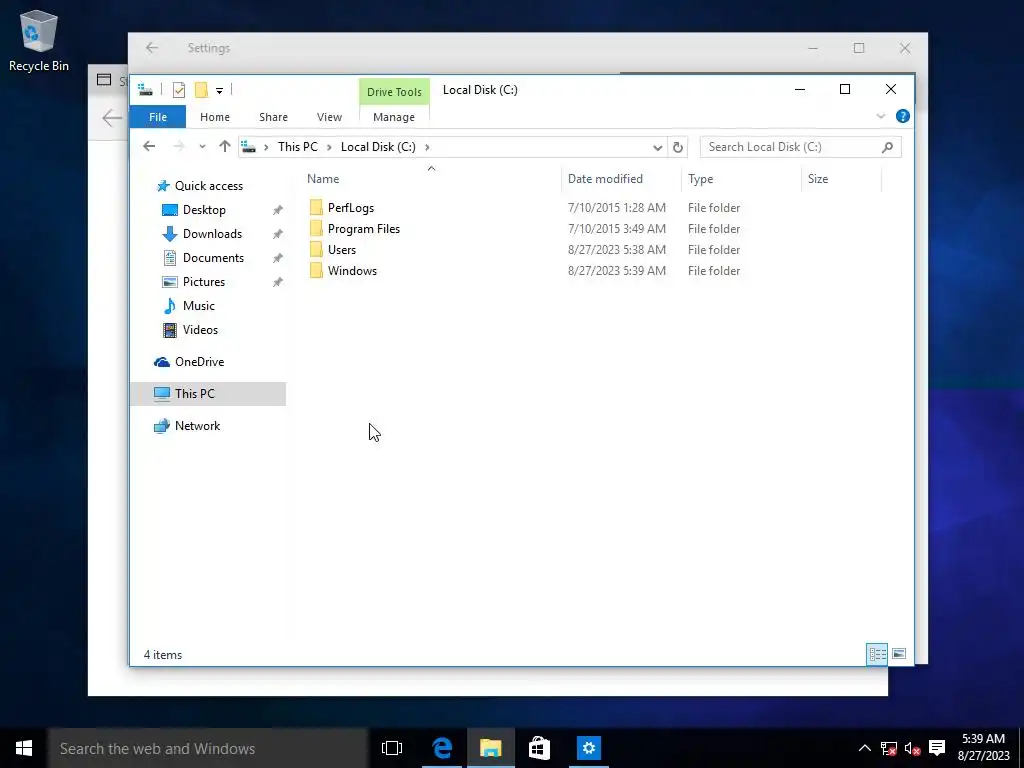Open Desktop in the navigation pane

click(x=204, y=210)
